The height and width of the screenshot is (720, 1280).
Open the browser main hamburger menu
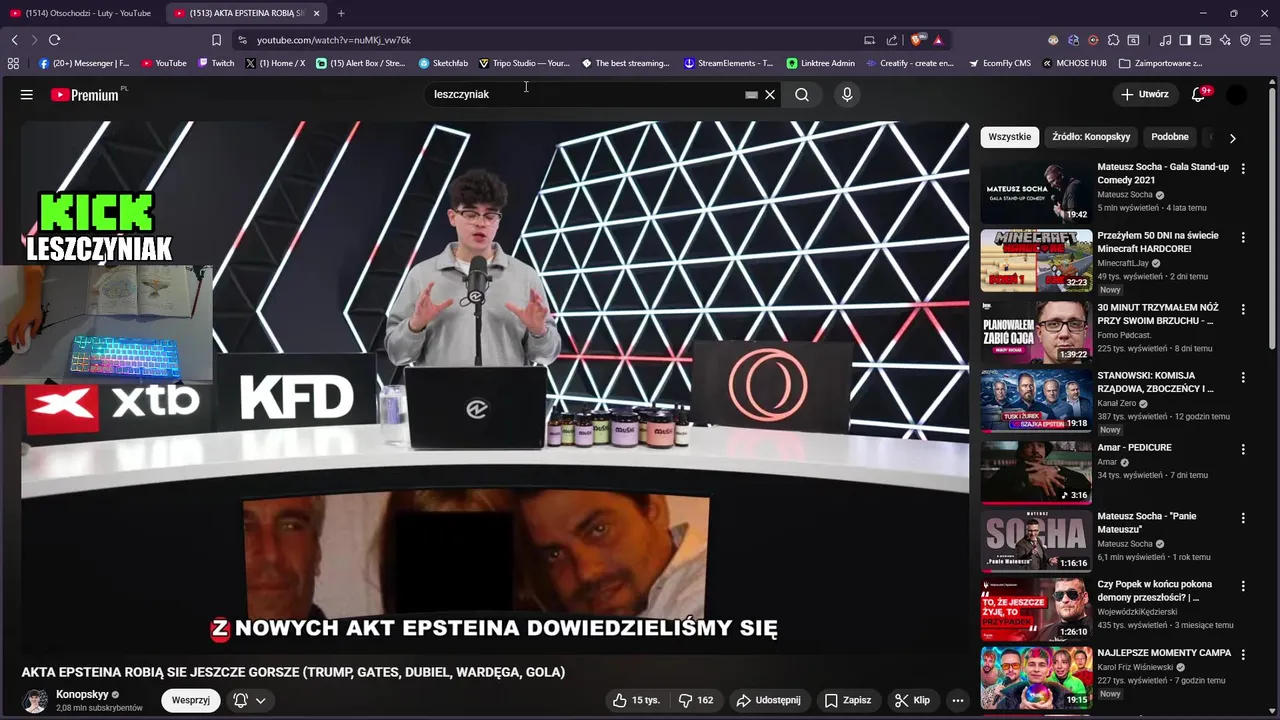[x=1265, y=40]
